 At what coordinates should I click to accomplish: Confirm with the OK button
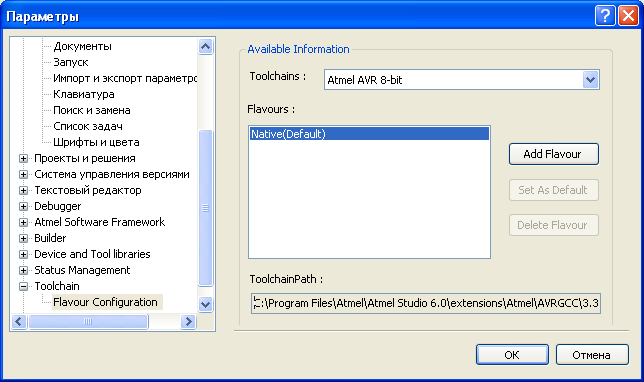(512, 354)
